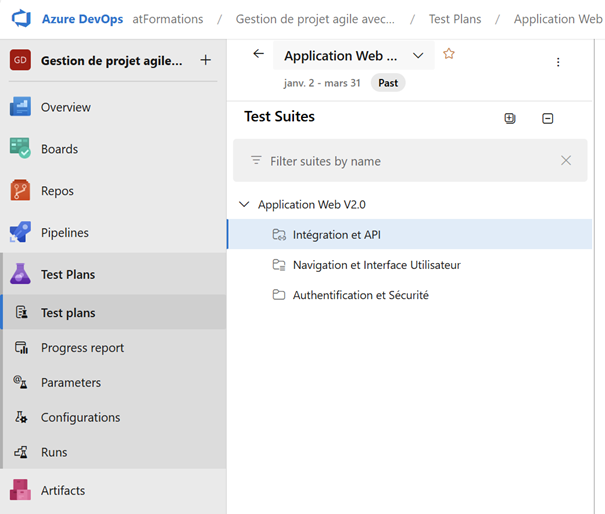
Task: Open Pipelines in the sidebar
Action: pyautogui.click(x=64, y=233)
